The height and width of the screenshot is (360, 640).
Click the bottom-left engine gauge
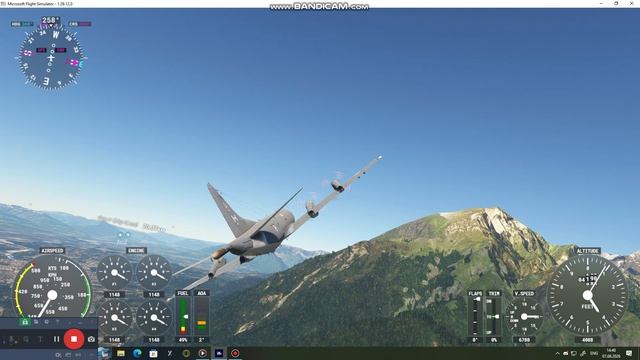pos(114,318)
